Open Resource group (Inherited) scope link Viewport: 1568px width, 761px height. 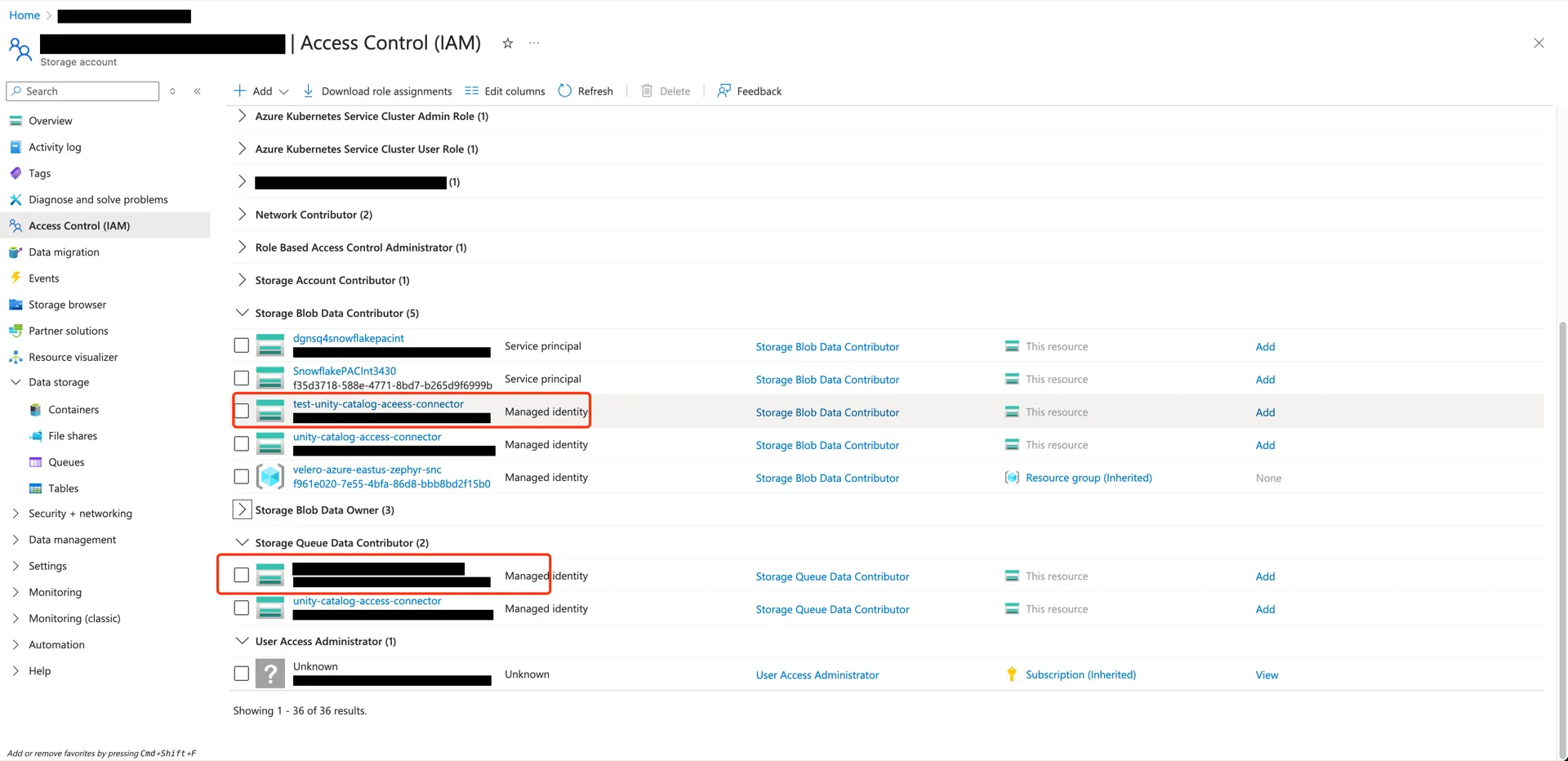(x=1089, y=478)
